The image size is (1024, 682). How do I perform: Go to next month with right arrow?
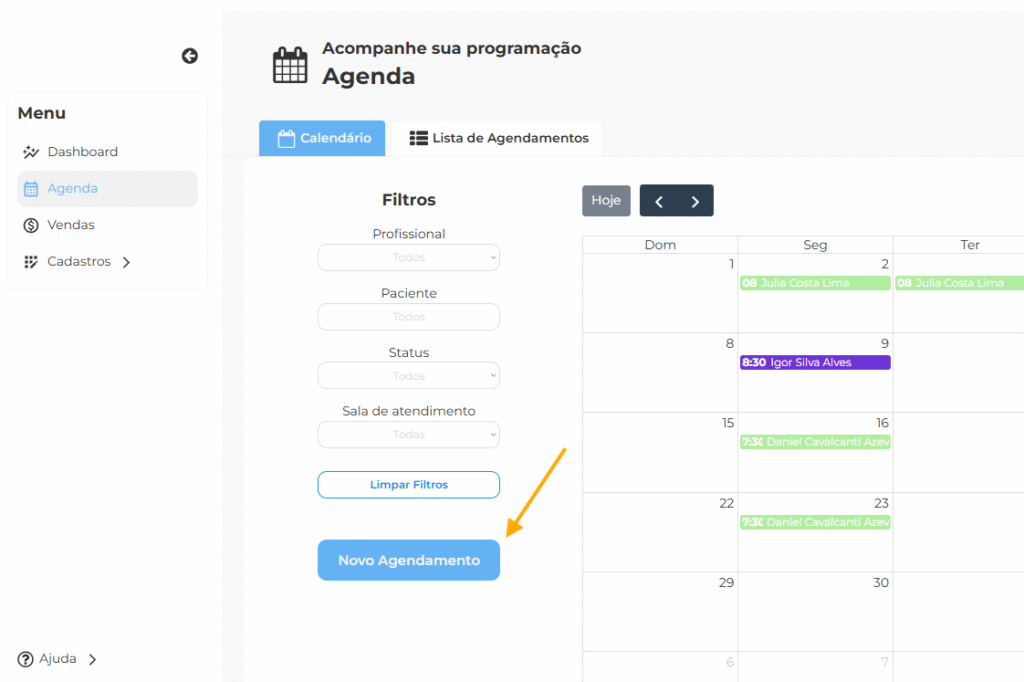[695, 201]
